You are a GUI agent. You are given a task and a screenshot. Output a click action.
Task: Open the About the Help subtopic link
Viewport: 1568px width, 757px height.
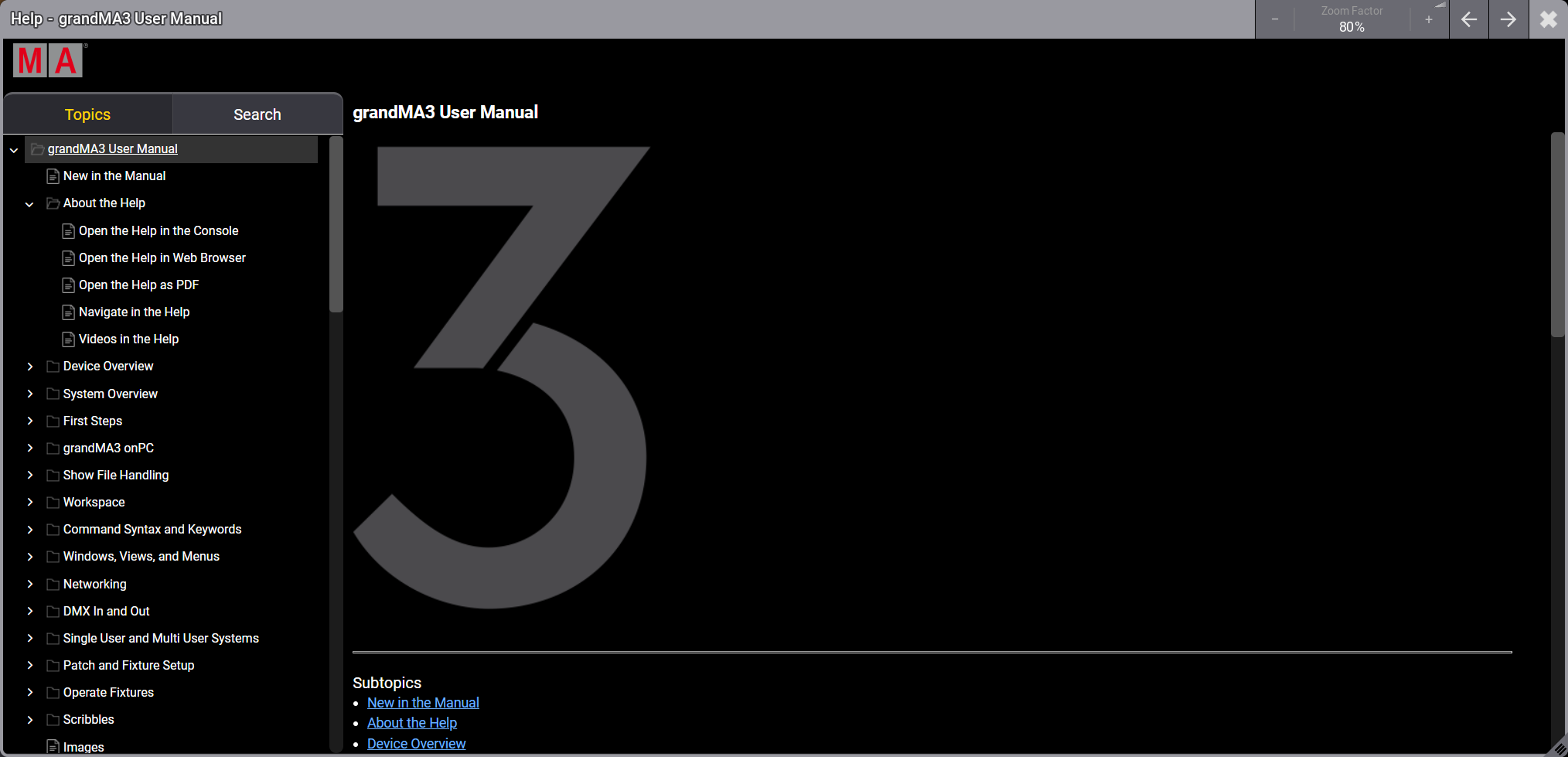coord(411,723)
